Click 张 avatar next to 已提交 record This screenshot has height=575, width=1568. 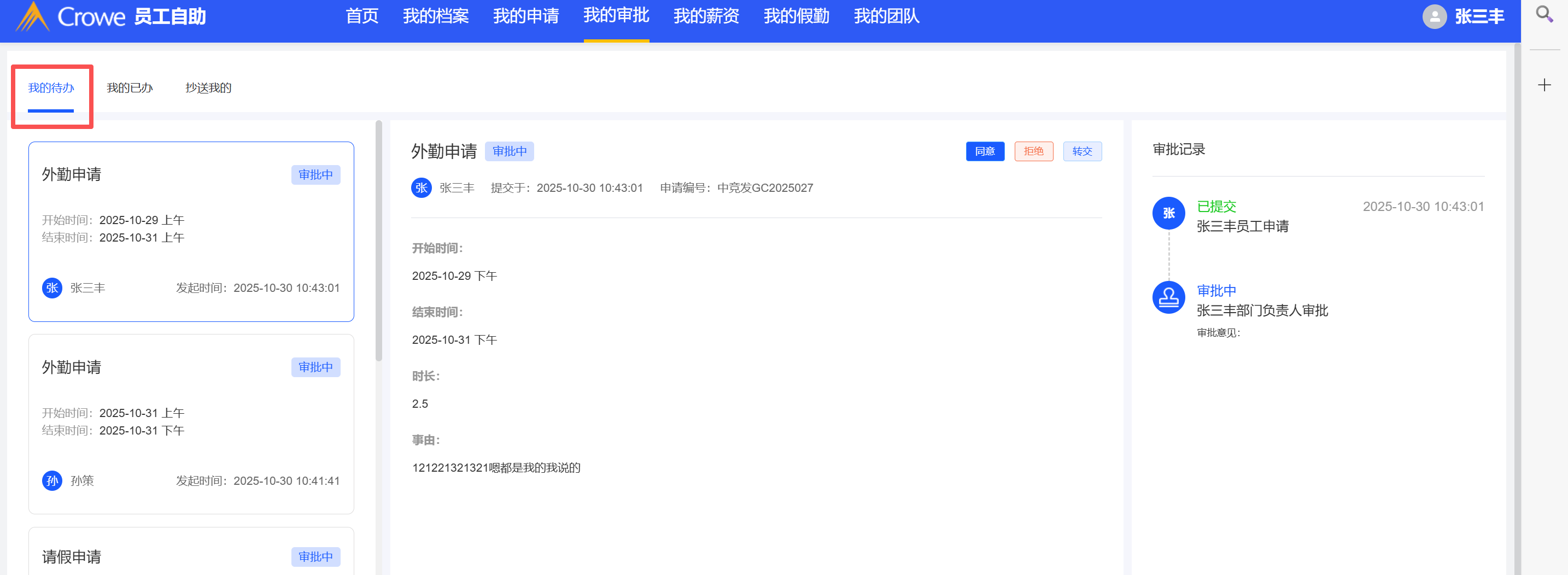tap(1169, 213)
